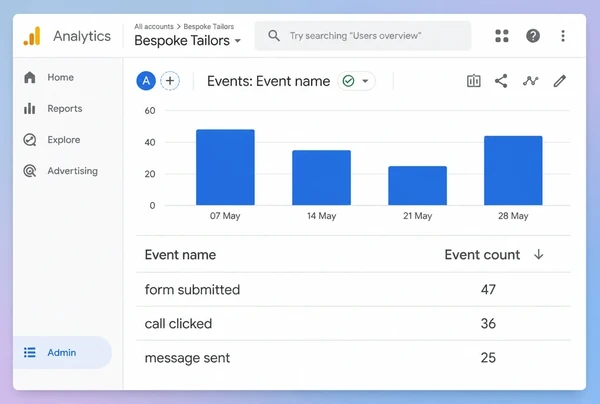600x404 pixels.
Task: Click the All accounts breadcrumb link
Action: [154, 26]
